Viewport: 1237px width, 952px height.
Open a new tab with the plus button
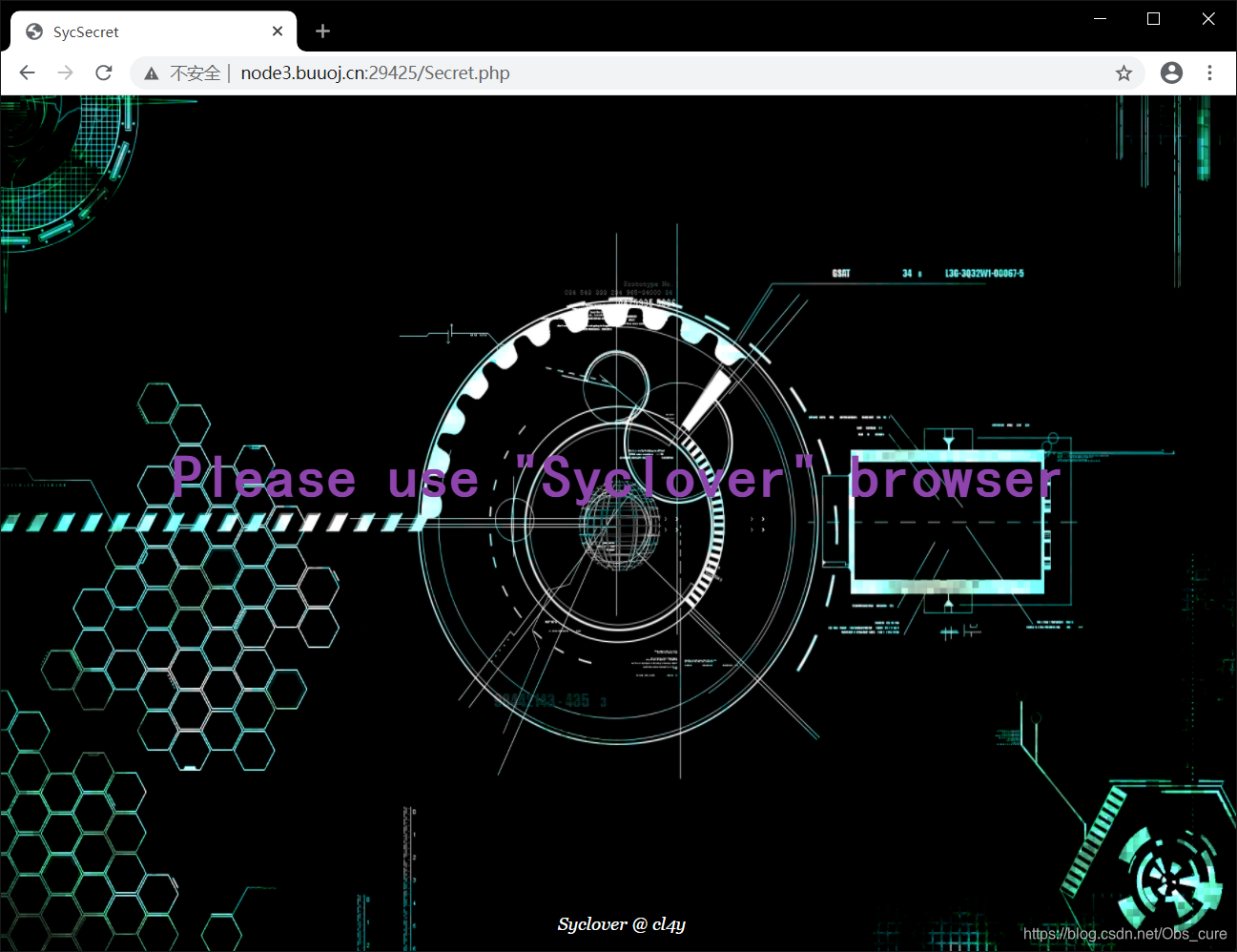tap(322, 31)
